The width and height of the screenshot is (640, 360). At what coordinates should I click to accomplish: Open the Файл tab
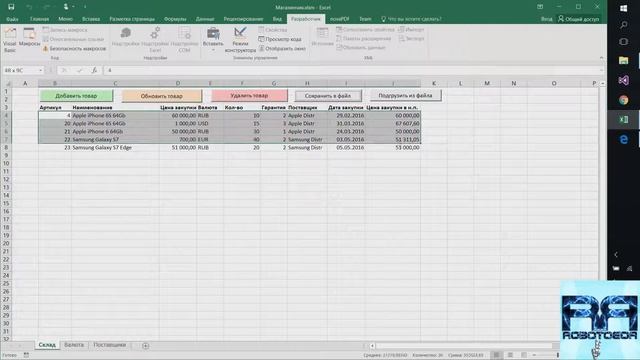[x=12, y=19]
